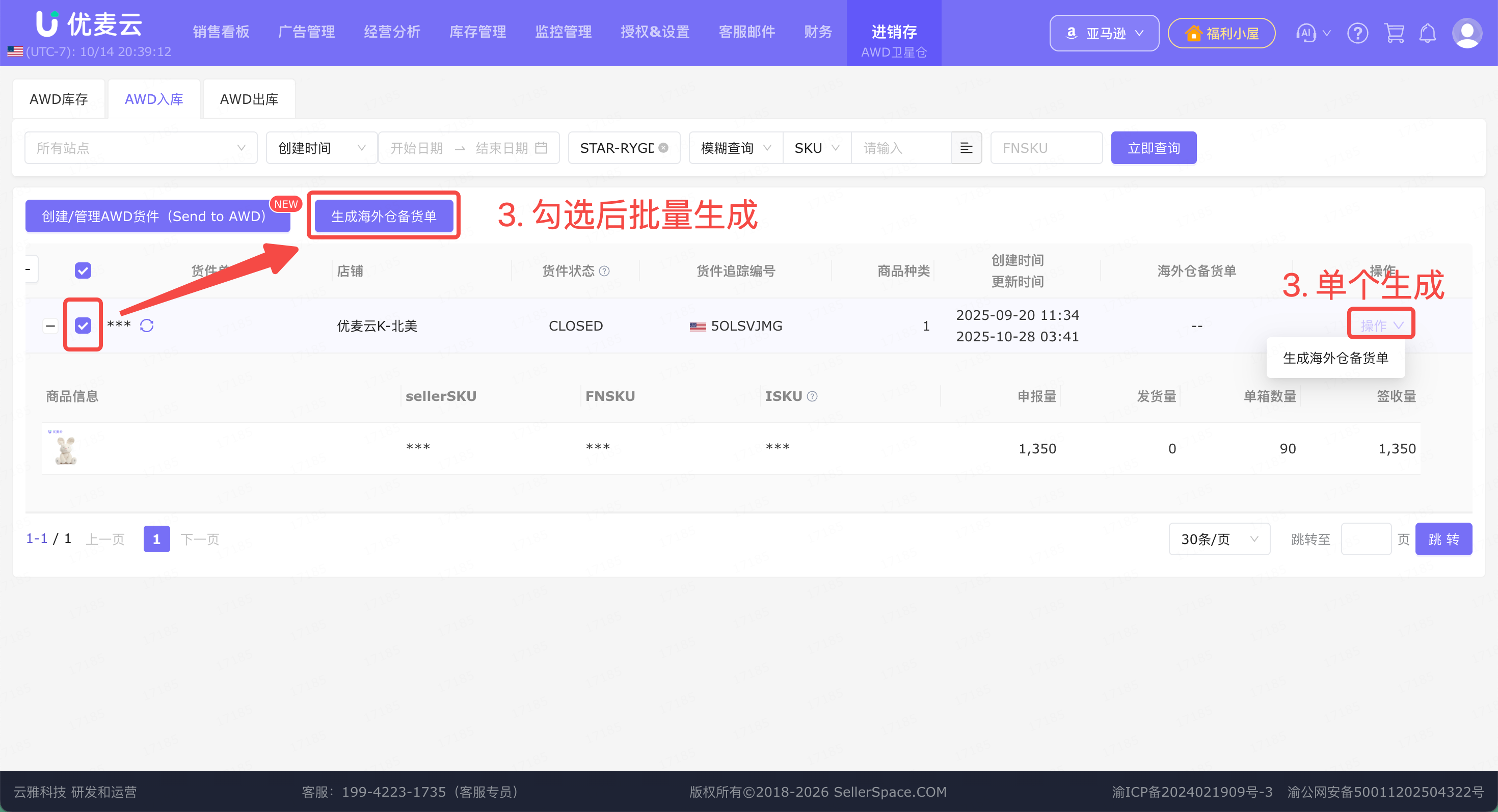Collapse the 5OLSVJMG row details
The height and width of the screenshot is (812, 1498).
50,326
